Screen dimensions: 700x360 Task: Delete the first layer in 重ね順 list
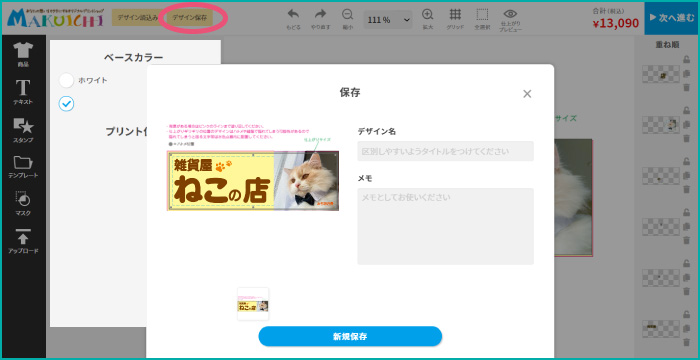point(686,87)
